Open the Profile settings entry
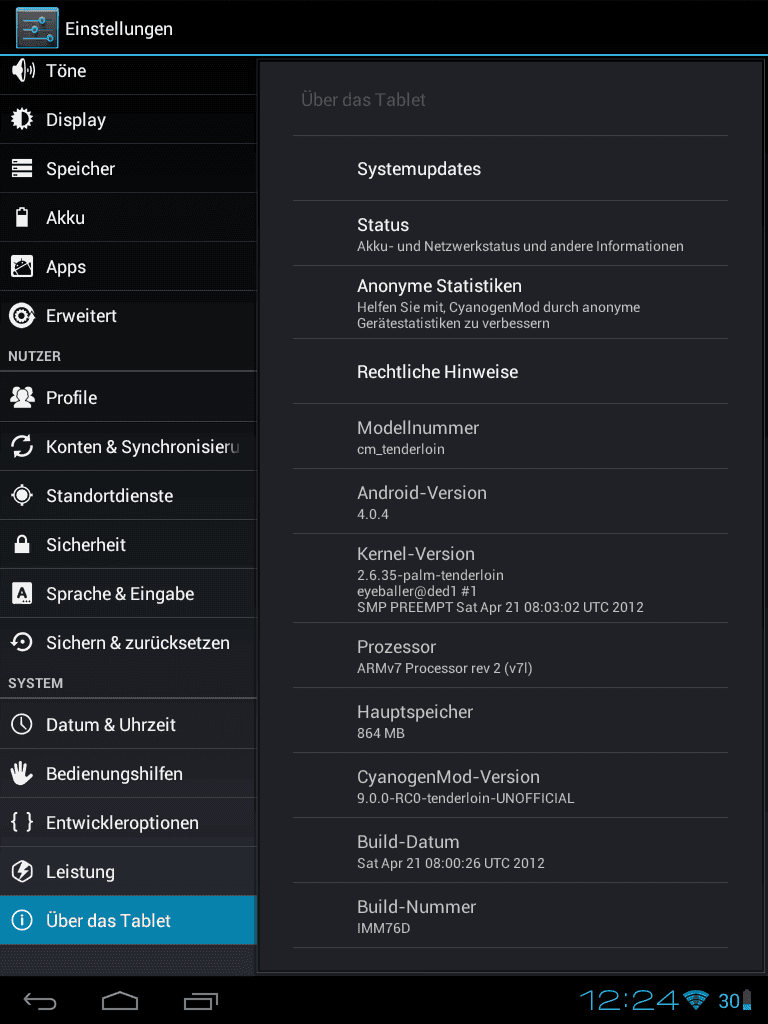Screen dimensions: 768x1024 128,397
